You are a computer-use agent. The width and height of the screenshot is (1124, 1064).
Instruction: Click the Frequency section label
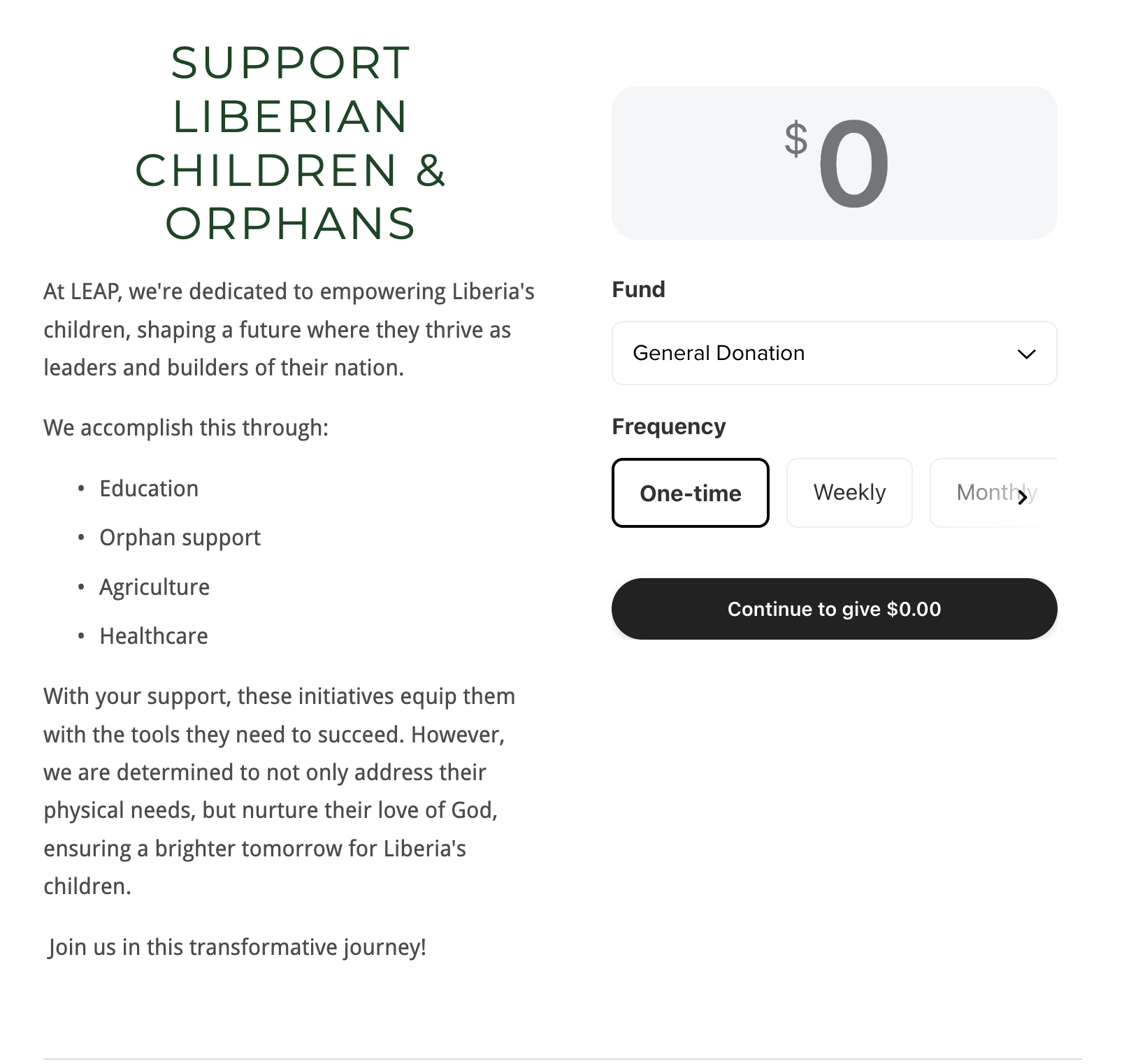coord(669,426)
